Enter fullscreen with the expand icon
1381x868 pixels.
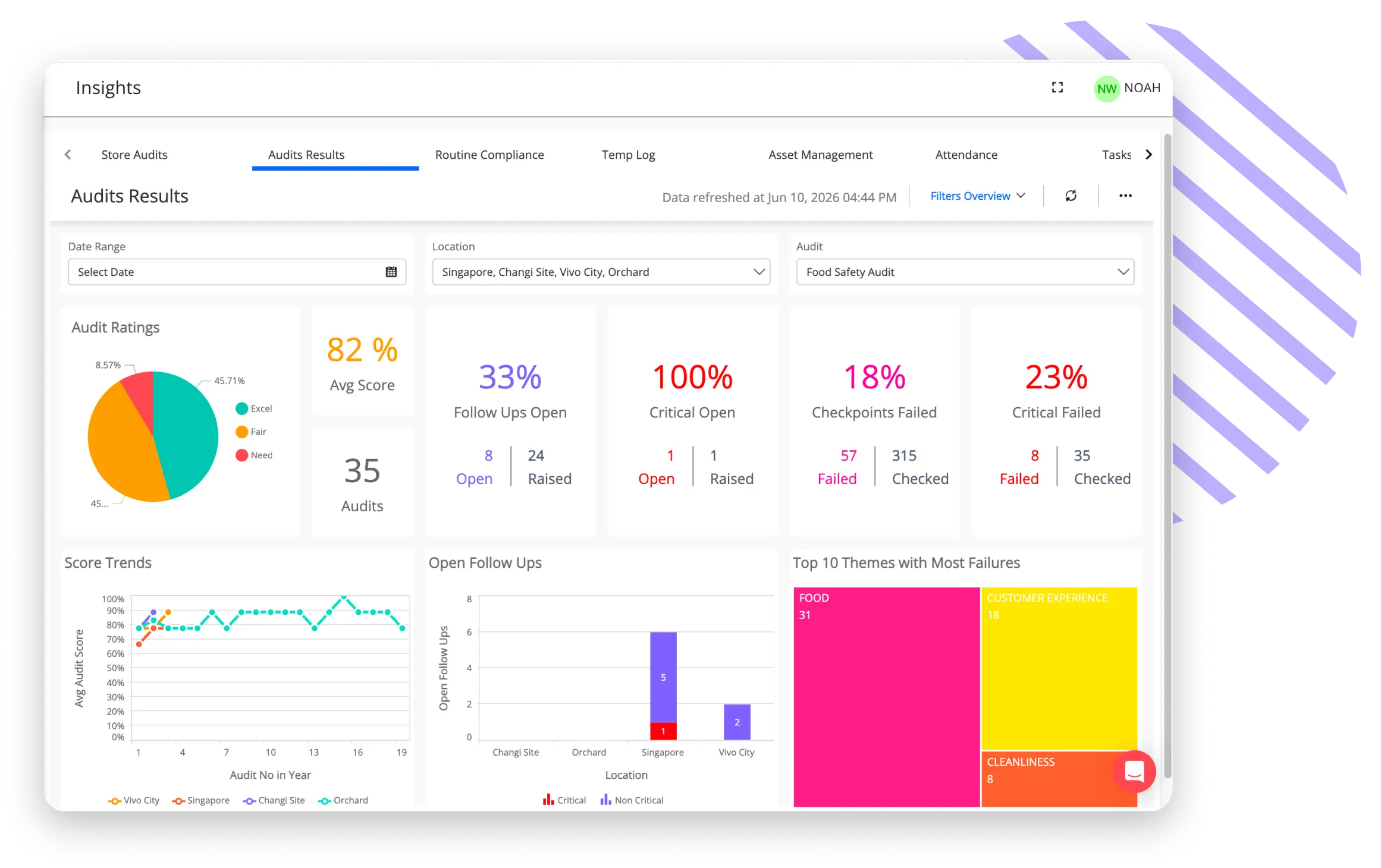pos(1057,87)
